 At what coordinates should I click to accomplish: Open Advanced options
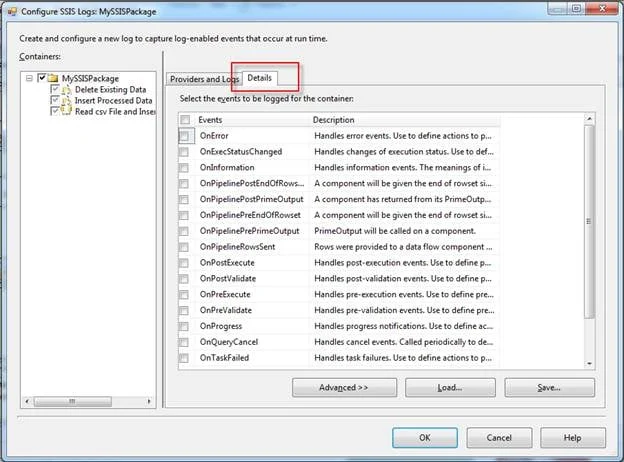coord(344,388)
